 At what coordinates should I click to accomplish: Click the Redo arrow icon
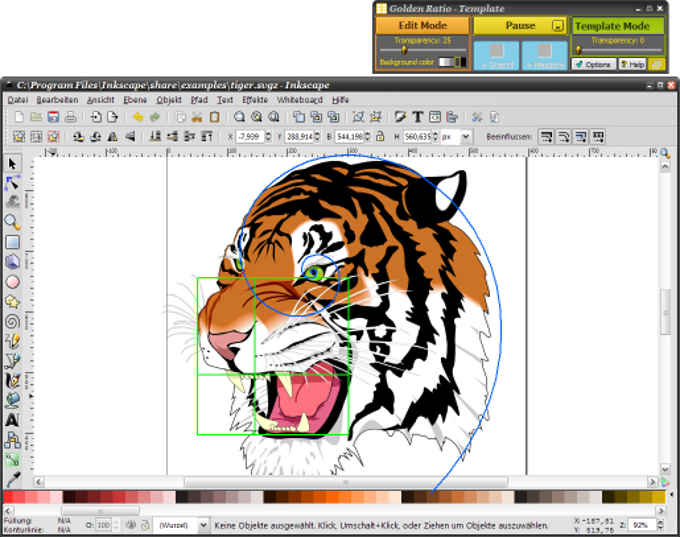tap(155, 117)
